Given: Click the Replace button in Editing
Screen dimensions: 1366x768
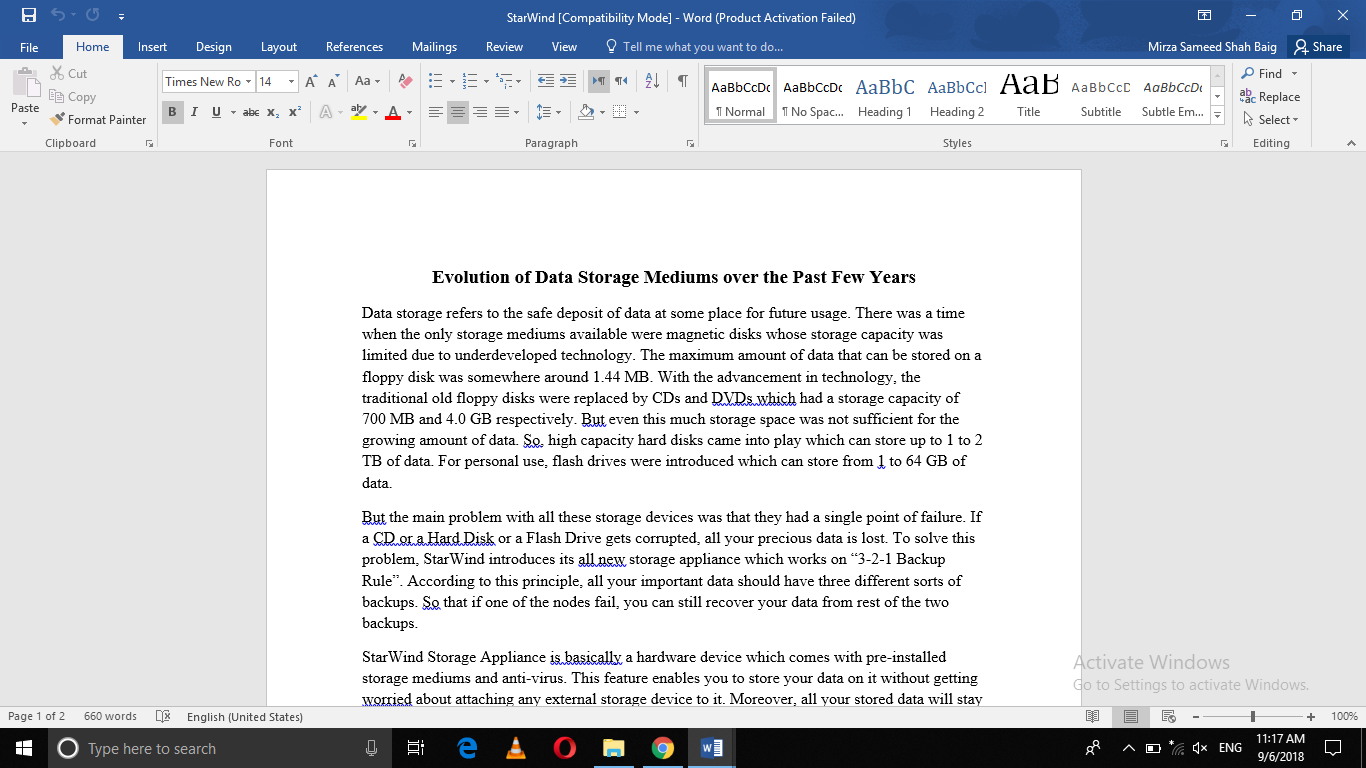Looking at the screenshot, I should (x=1270, y=97).
